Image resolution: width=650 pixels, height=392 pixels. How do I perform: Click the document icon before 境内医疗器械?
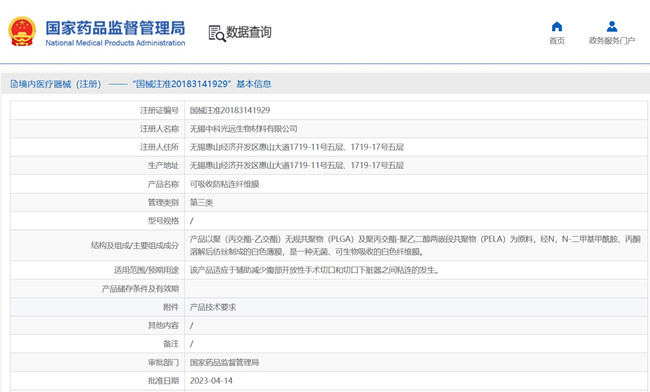tap(14, 84)
